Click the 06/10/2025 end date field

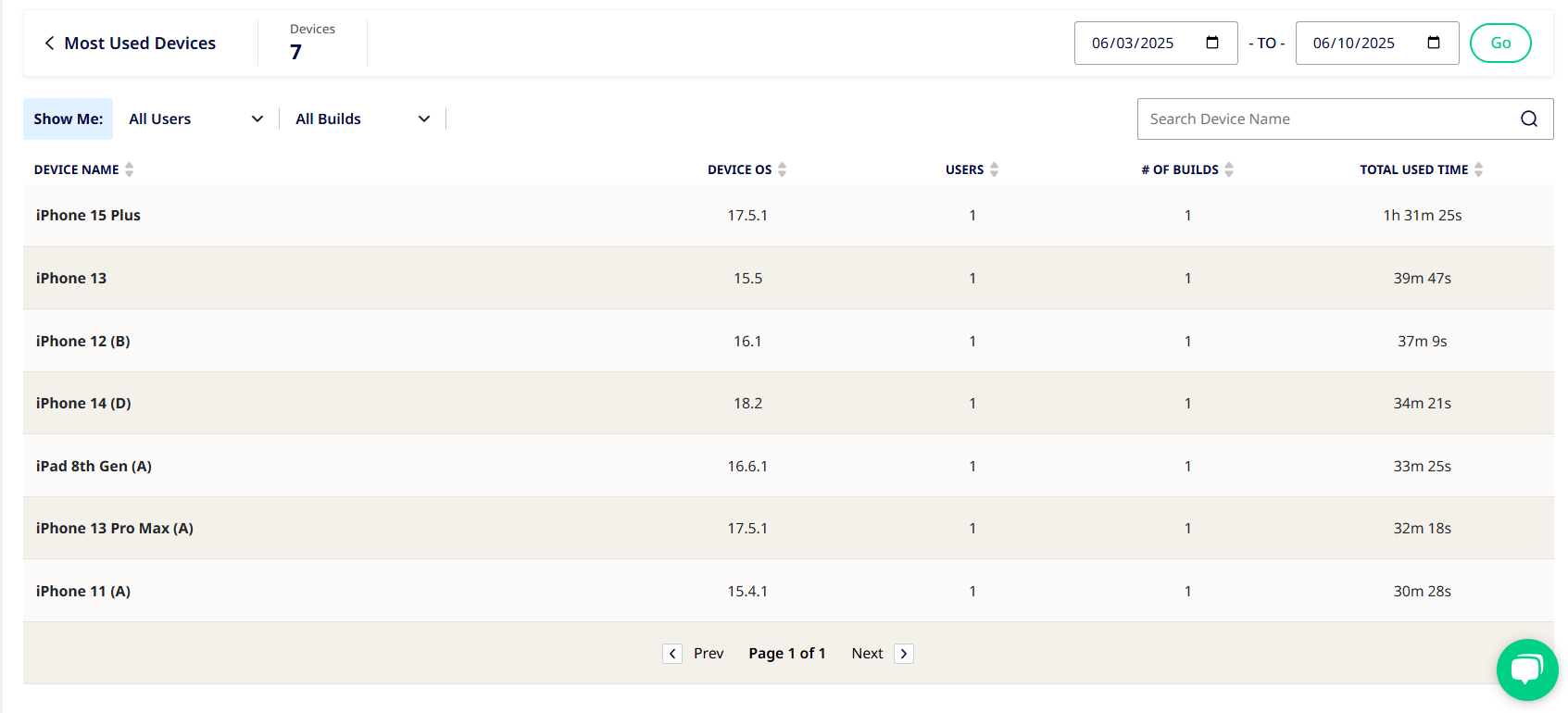click(1377, 43)
